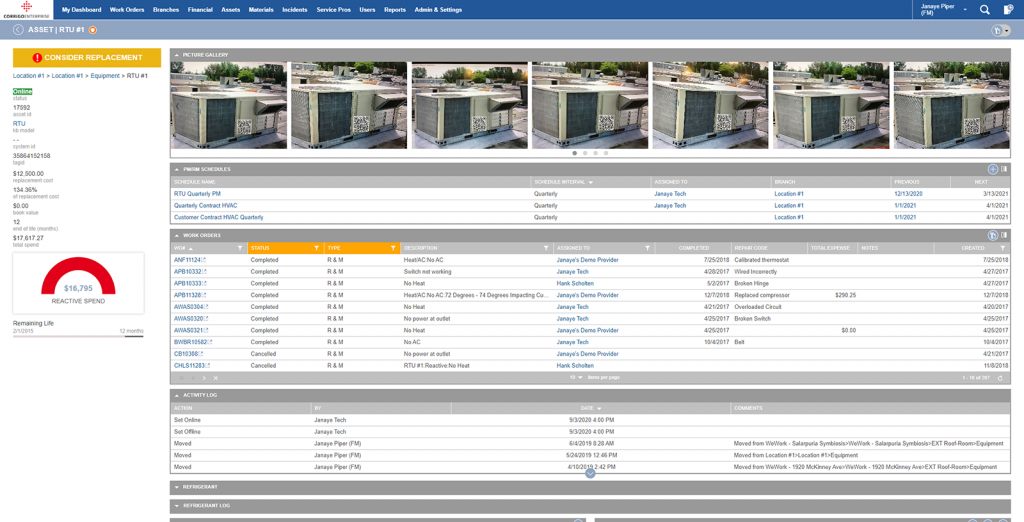Add a new PM/RM schedule with plus icon

click(993, 169)
